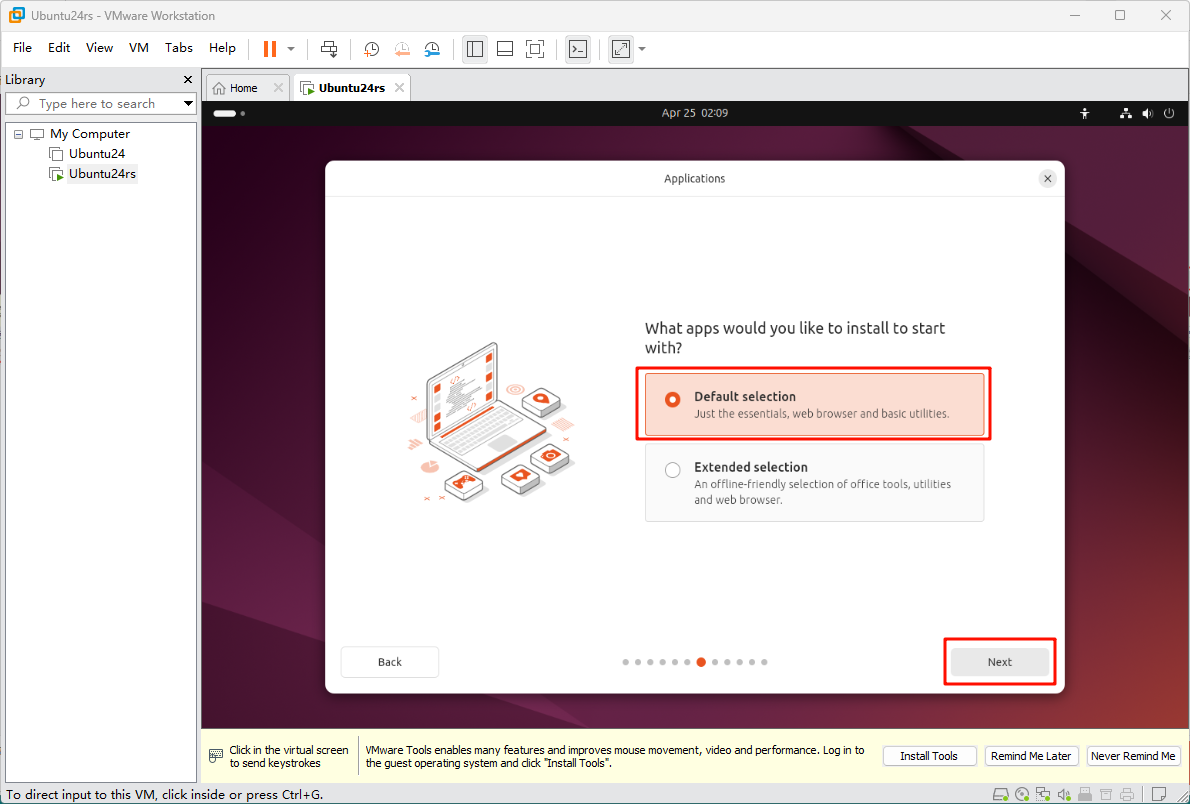Open the Tabs menu
Image resolution: width=1190 pixels, height=804 pixels.
[179, 48]
